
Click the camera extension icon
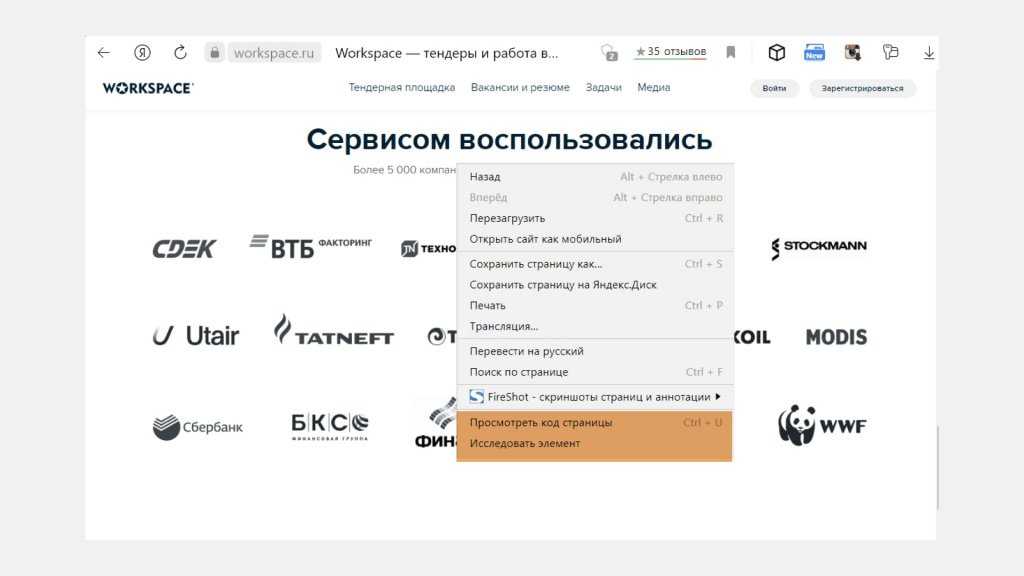pyautogui.click(x=852, y=52)
